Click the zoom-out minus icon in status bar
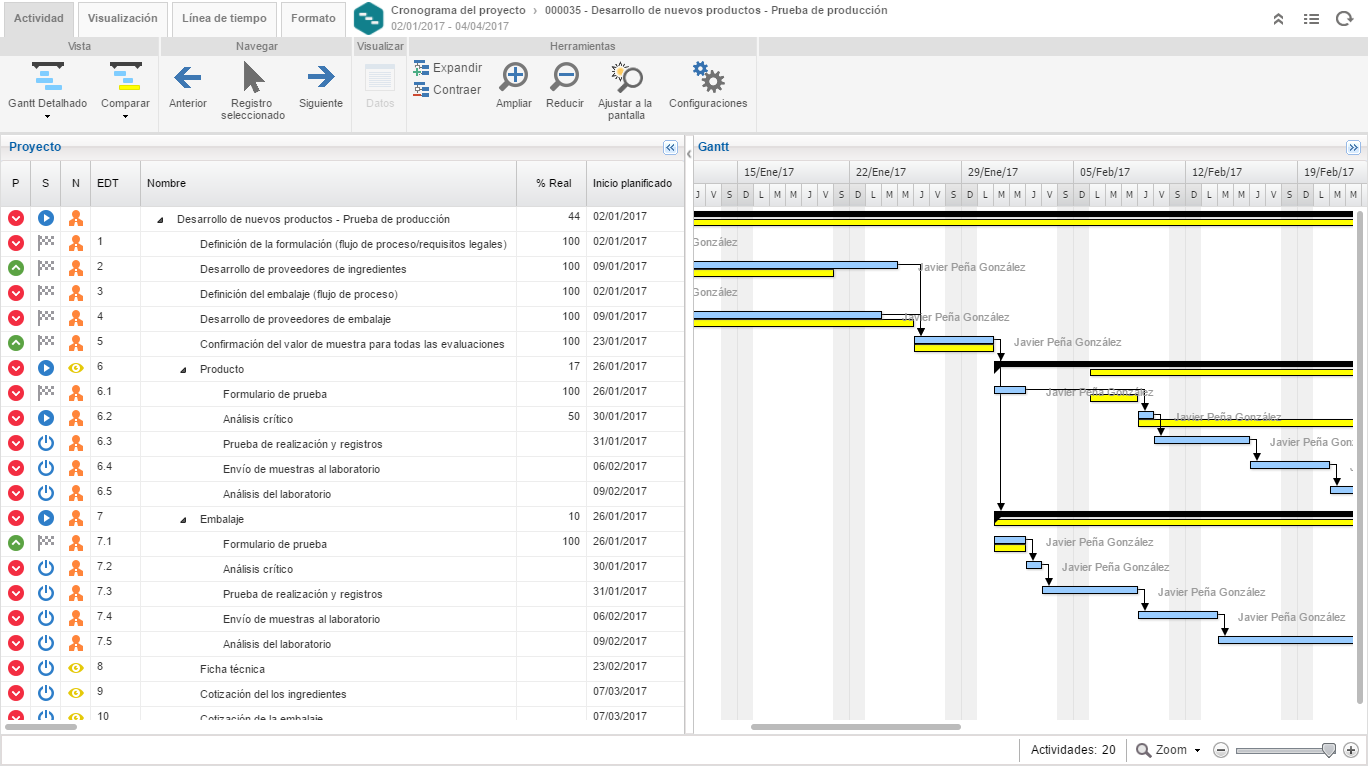Screen dimensions: 1368x768 1221,750
